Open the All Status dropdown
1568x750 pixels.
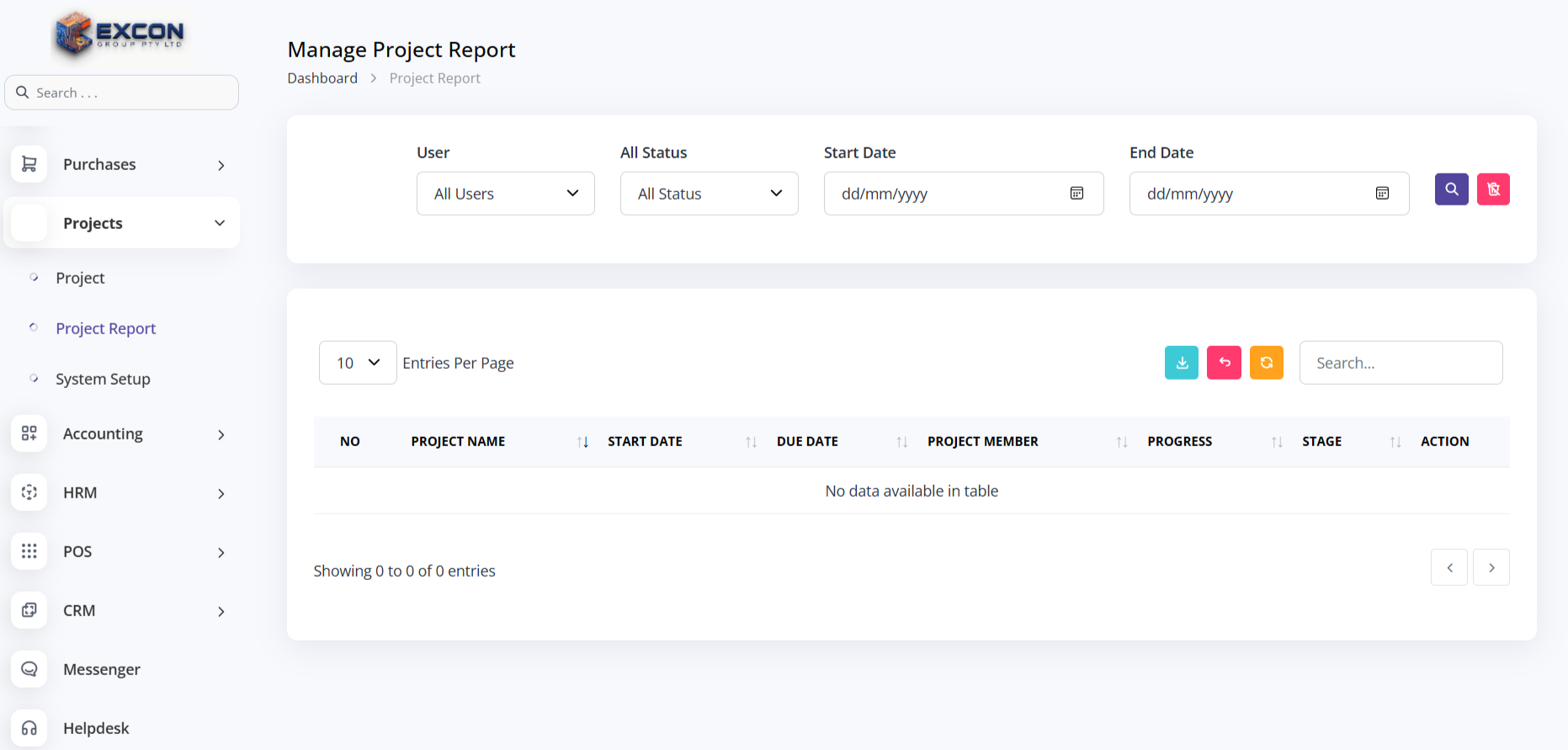pyautogui.click(x=709, y=194)
